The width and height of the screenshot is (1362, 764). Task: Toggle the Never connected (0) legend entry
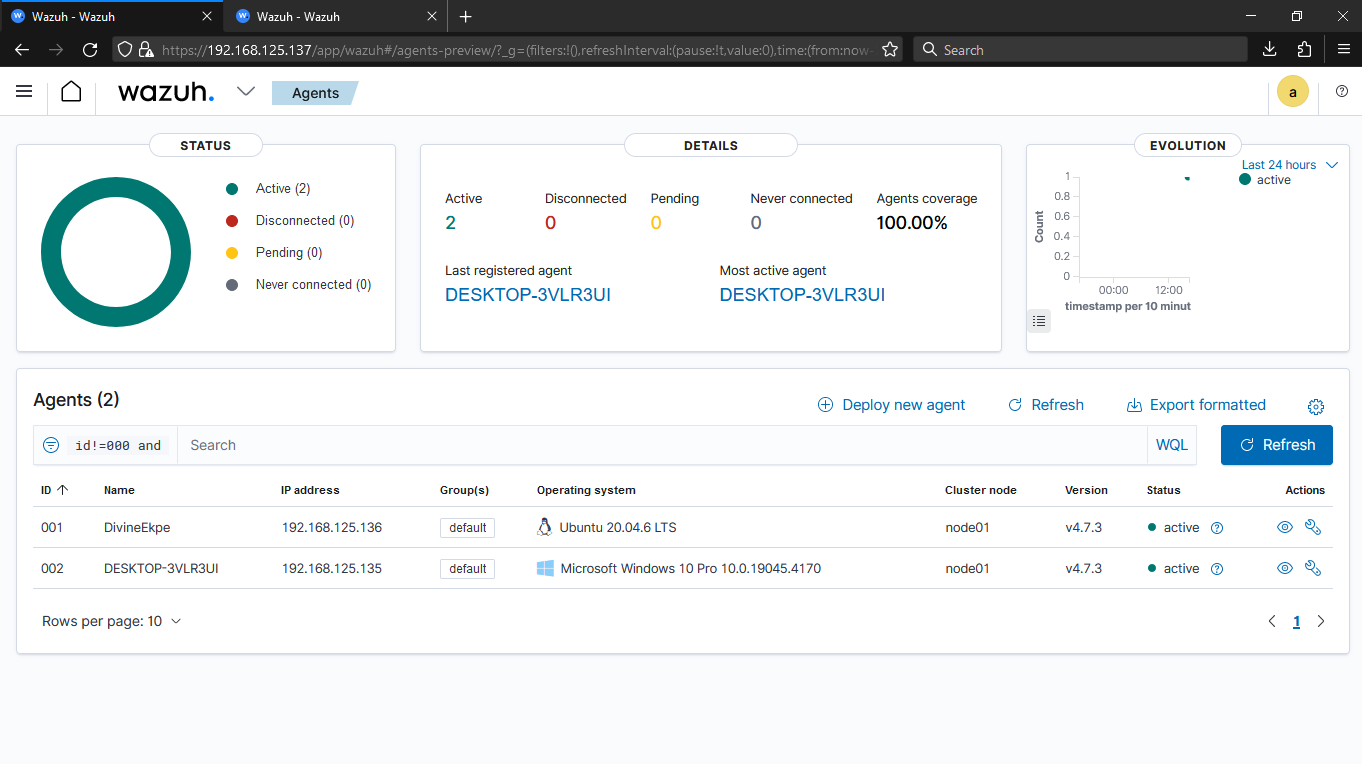point(299,284)
